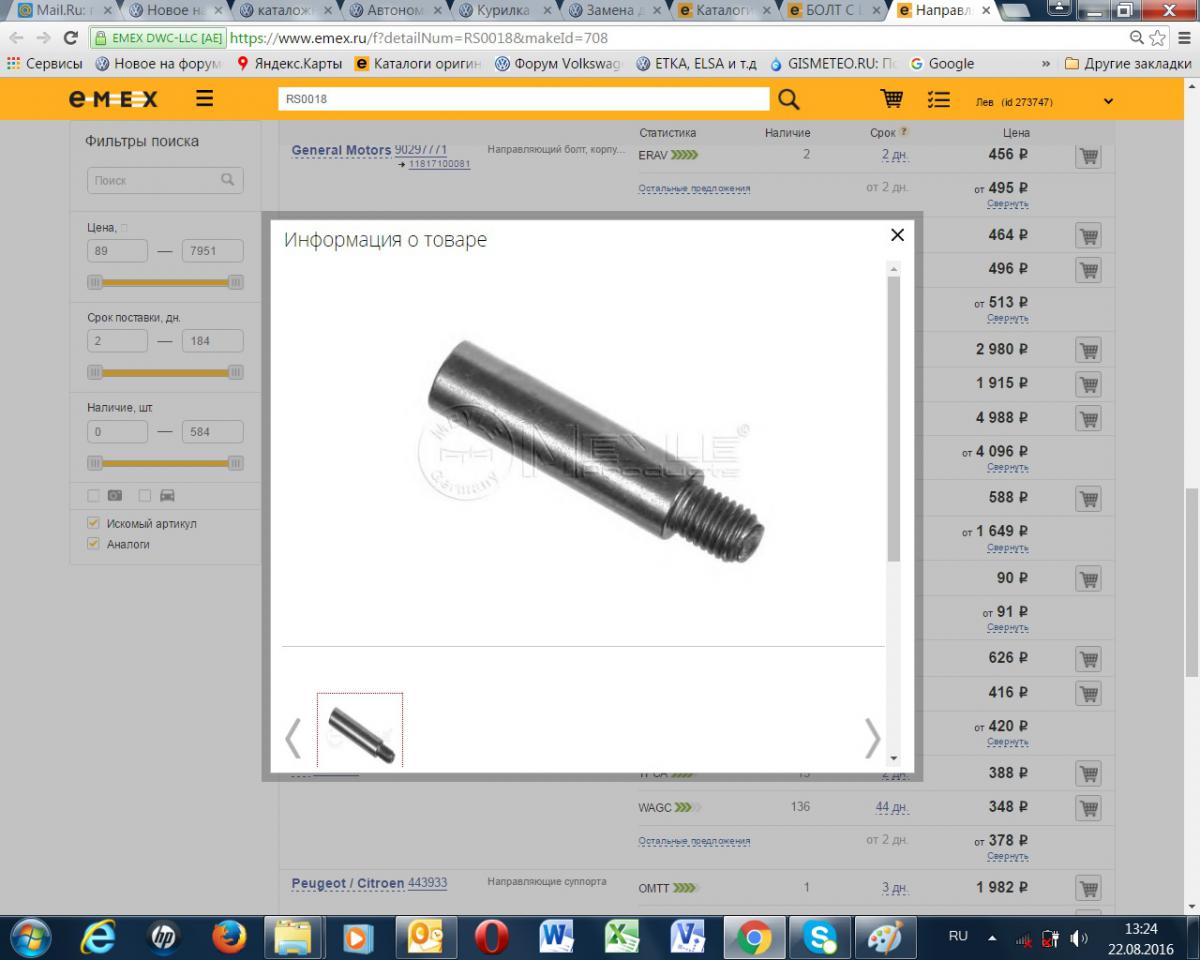Switch to the Автоном browser tab

tap(395, 11)
